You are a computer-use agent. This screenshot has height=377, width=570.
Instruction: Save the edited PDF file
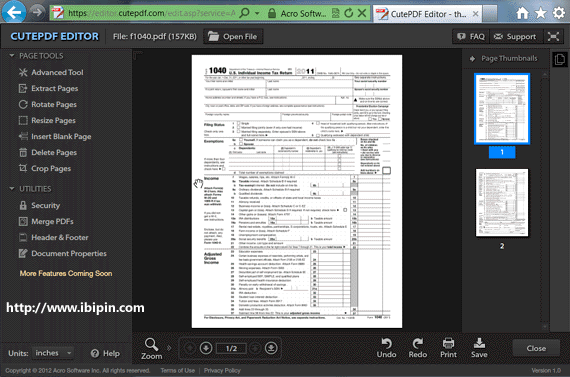point(479,348)
